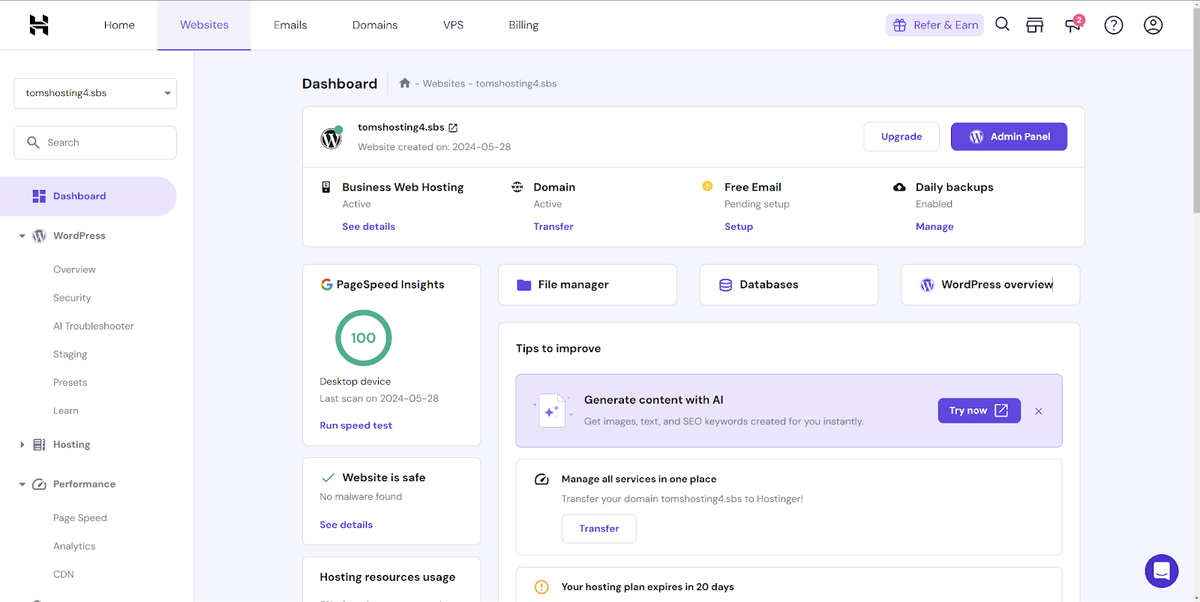The height and width of the screenshot is (602, 1200).
Task: Open the Hostinger marketplace icon
Action: tap(1035, 24)
